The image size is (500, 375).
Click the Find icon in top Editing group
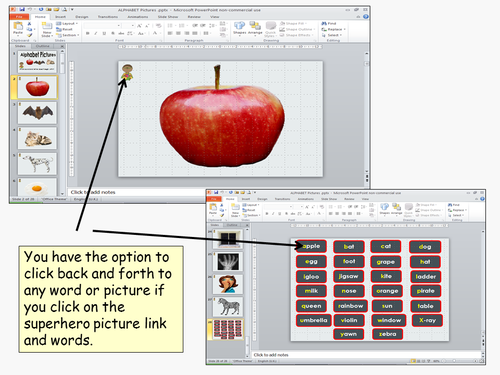point(329,23)
